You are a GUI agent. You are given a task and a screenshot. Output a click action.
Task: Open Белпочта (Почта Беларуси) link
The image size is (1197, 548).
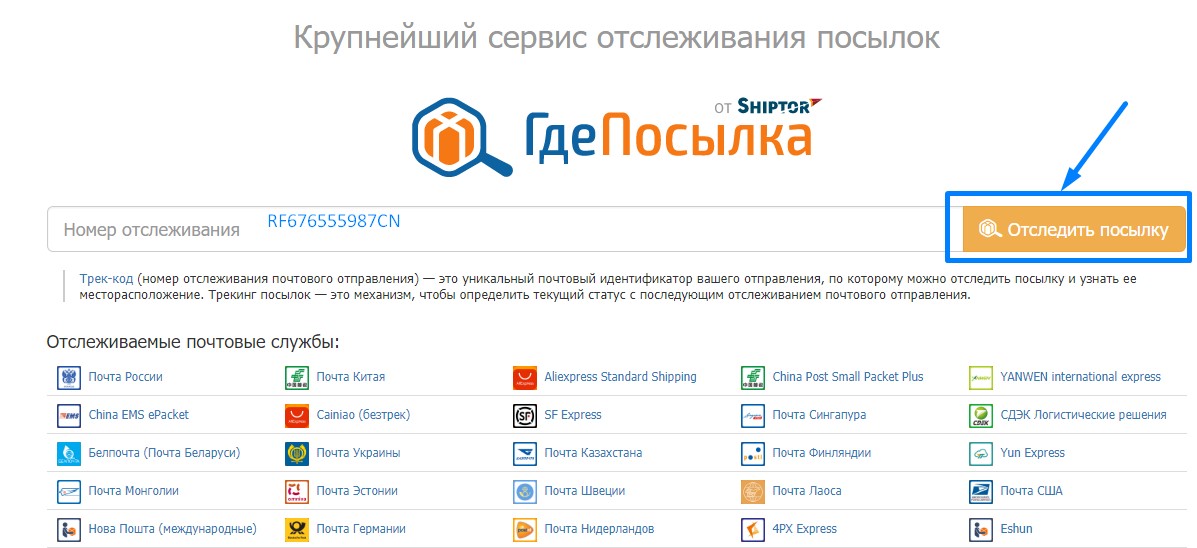(164, 453)
